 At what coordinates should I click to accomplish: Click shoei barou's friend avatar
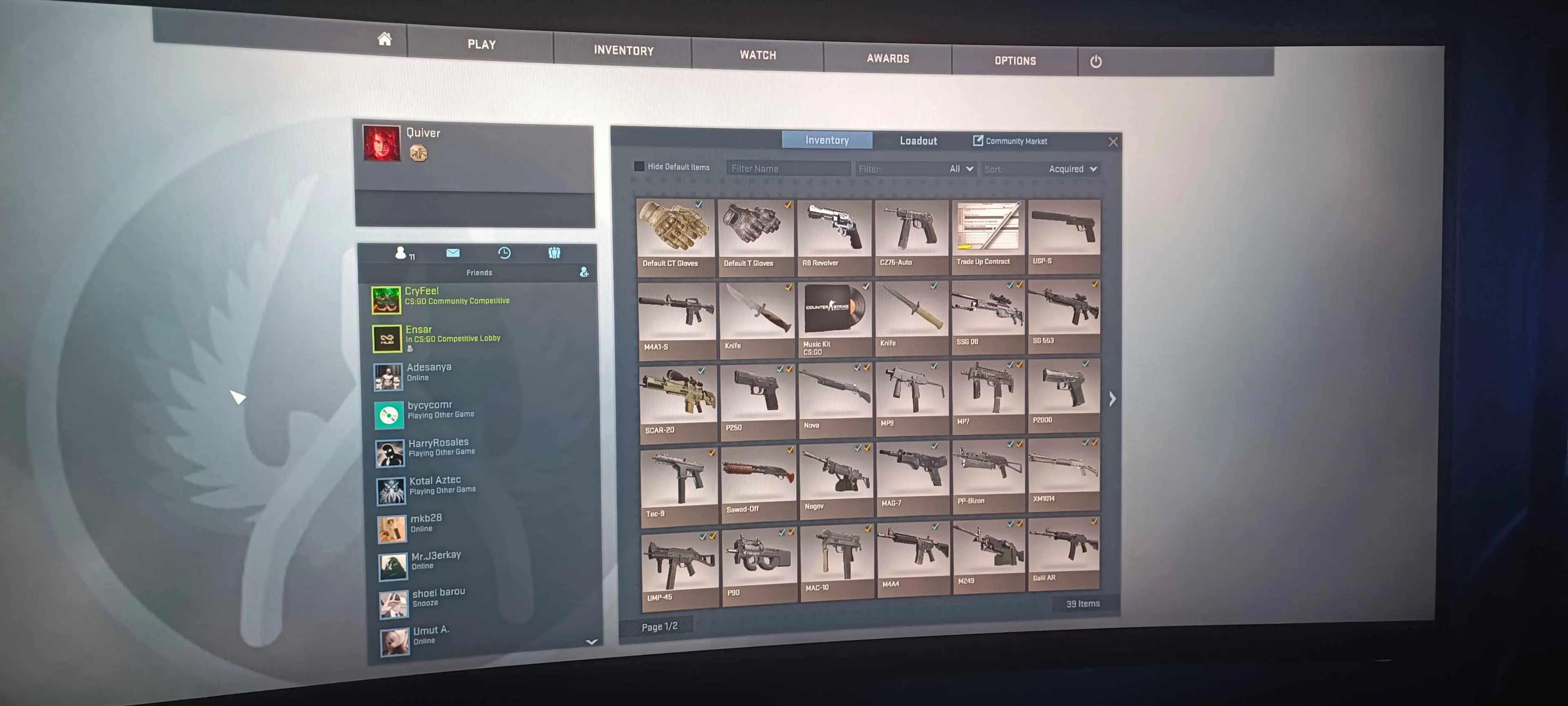click(394, 604)
